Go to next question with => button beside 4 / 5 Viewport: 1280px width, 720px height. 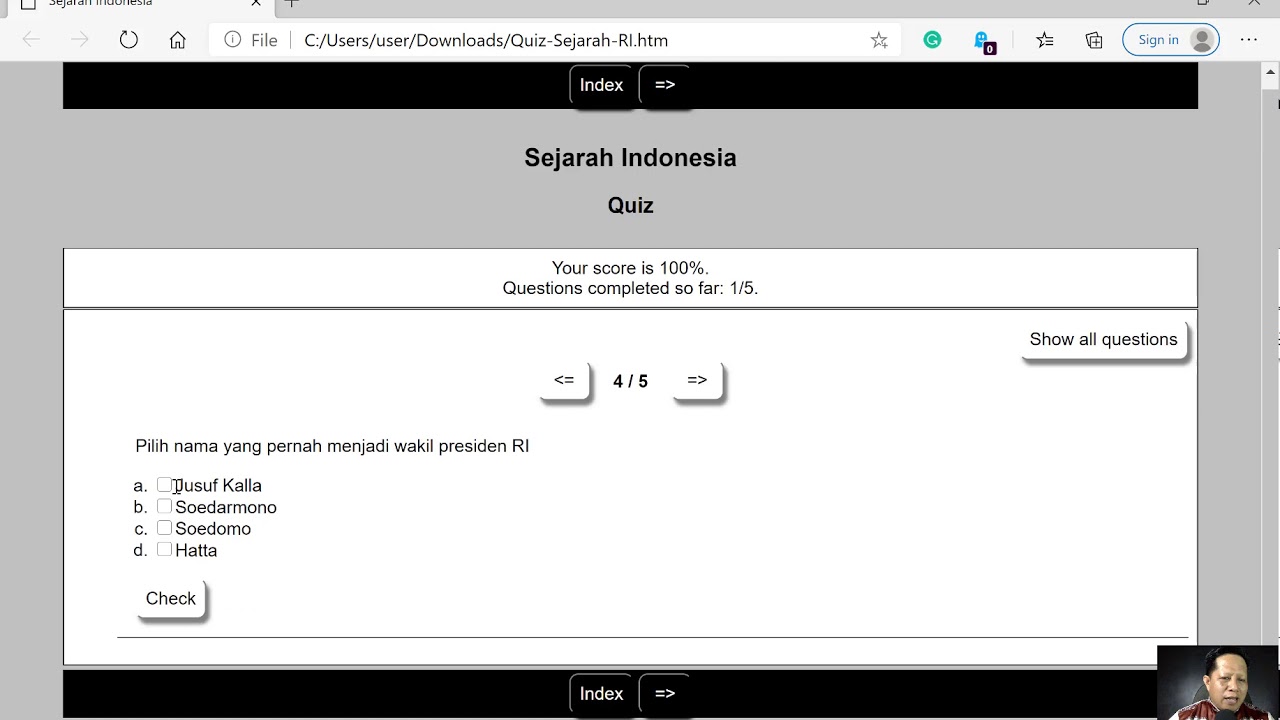tap(697, 380)
